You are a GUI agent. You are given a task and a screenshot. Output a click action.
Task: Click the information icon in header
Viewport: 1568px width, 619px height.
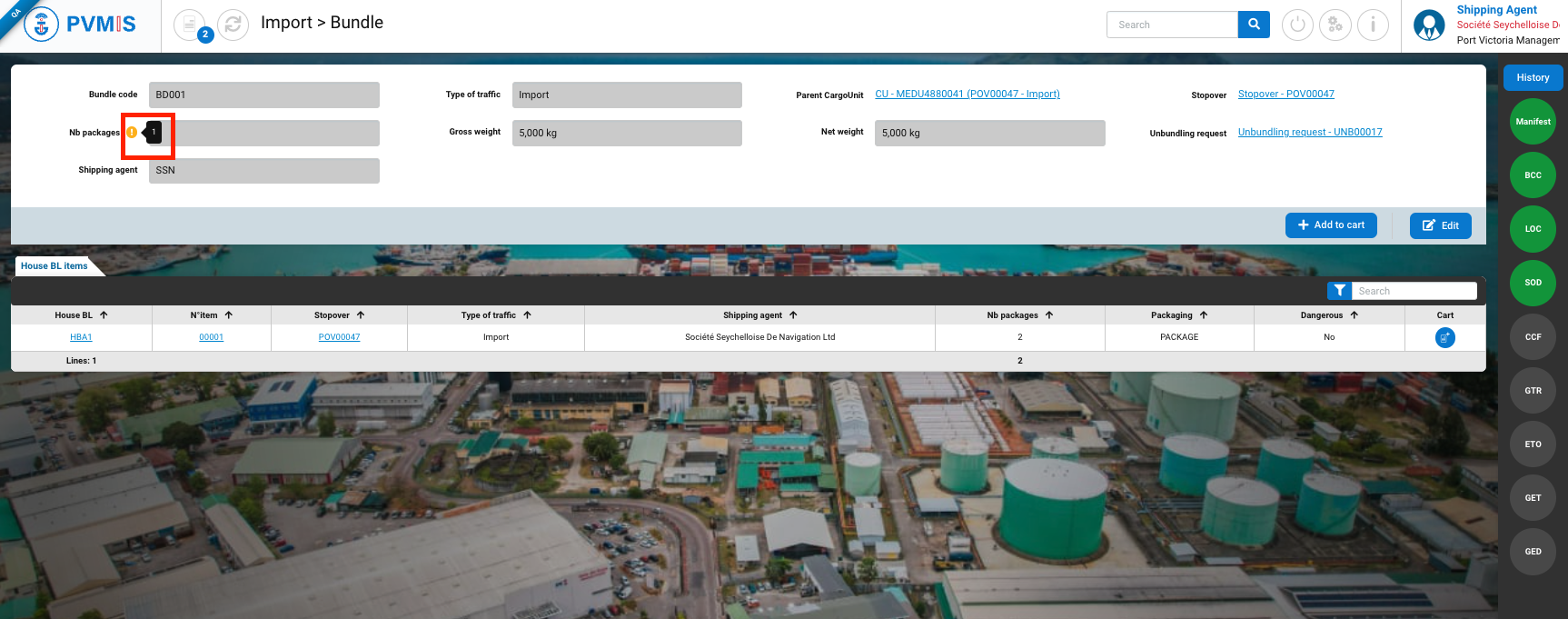(x=1373, y=25)
